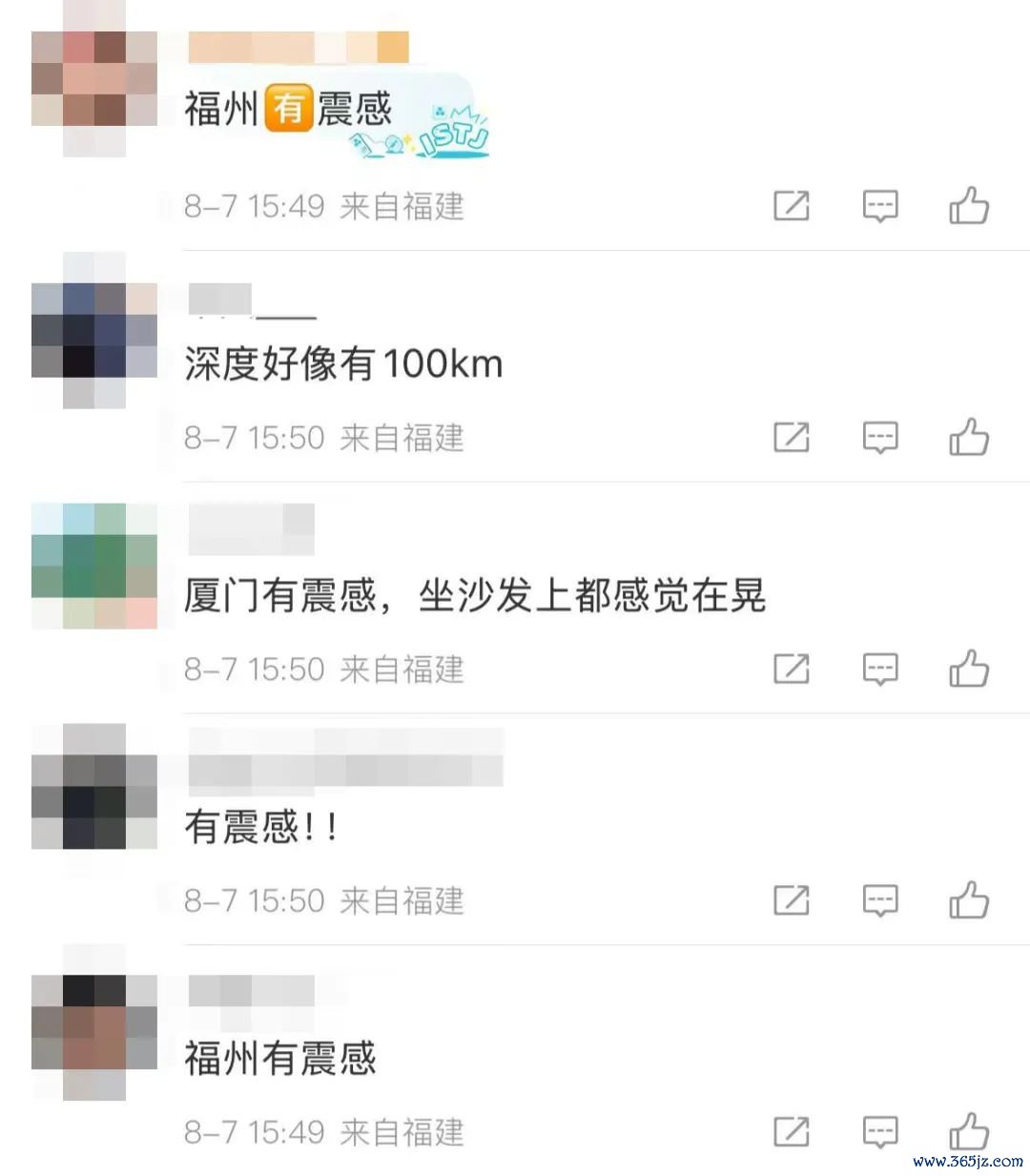Viewport: 1030px width, 1176px height.
Task: Share the last 福州有震感 comment
Action: click(791, 1132)
